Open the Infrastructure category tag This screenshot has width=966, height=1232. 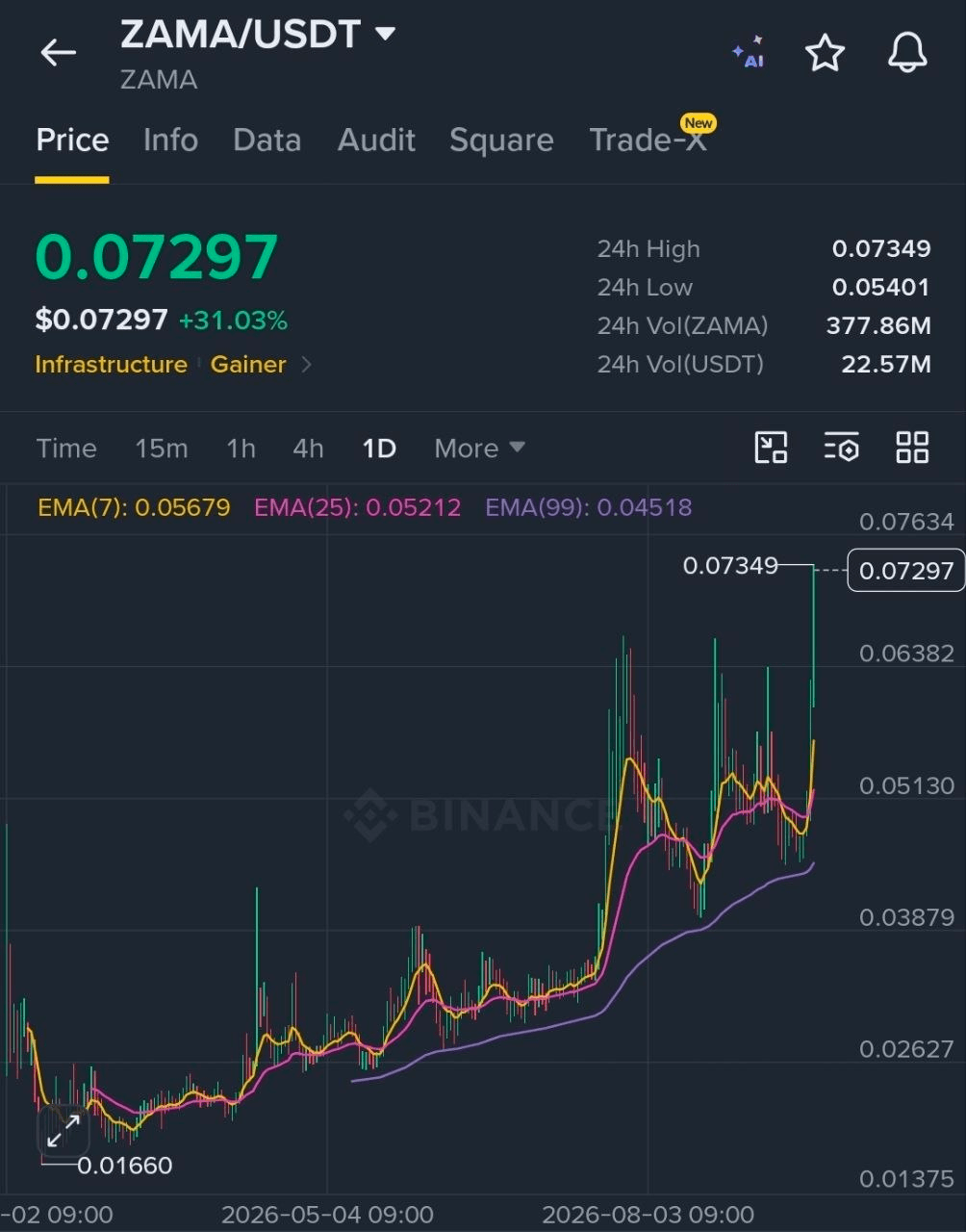111,365
